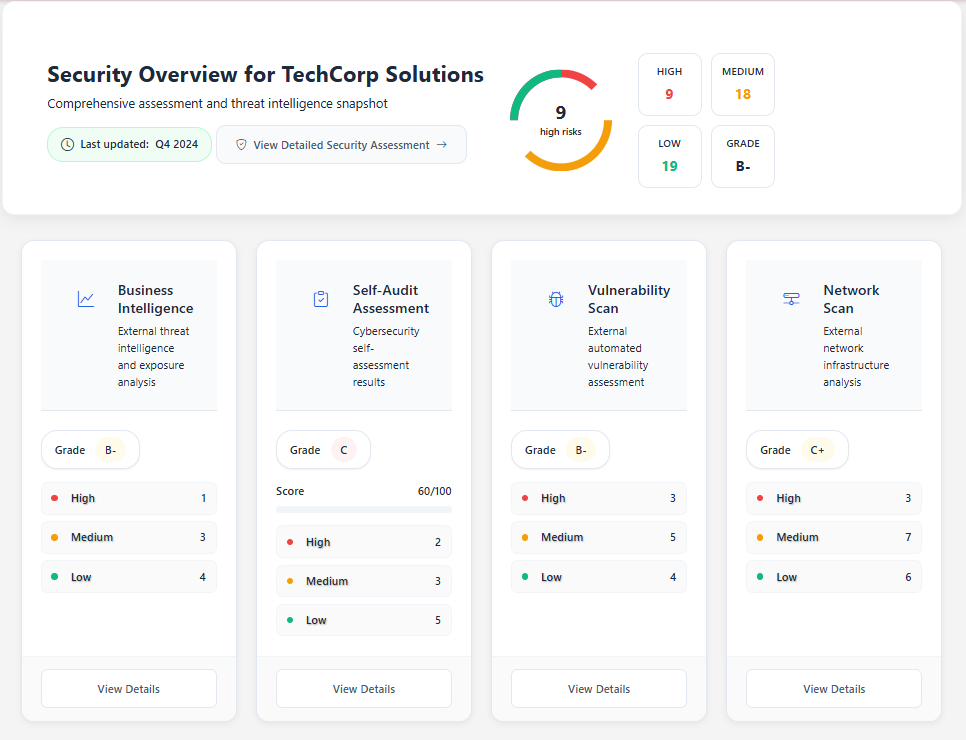Click the Network Scan server icon

(x=791, y=299)
